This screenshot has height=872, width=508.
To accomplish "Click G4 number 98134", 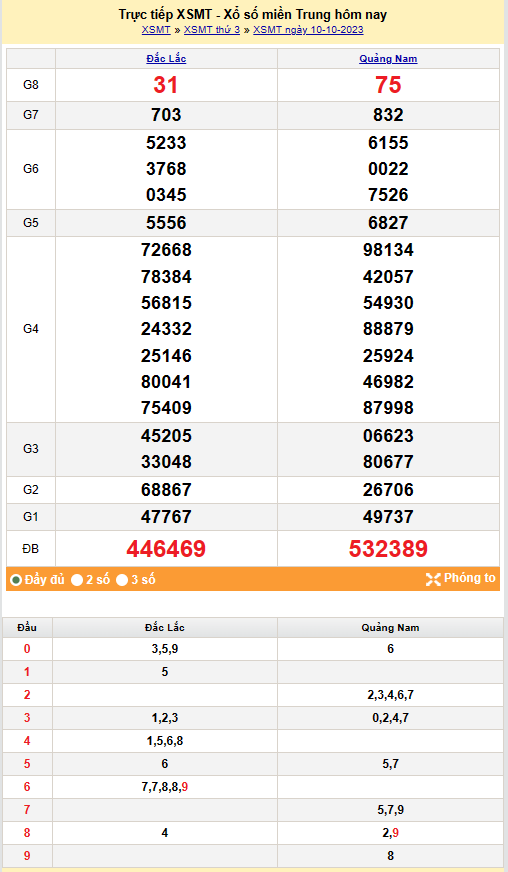I will (x=388, y=250).
